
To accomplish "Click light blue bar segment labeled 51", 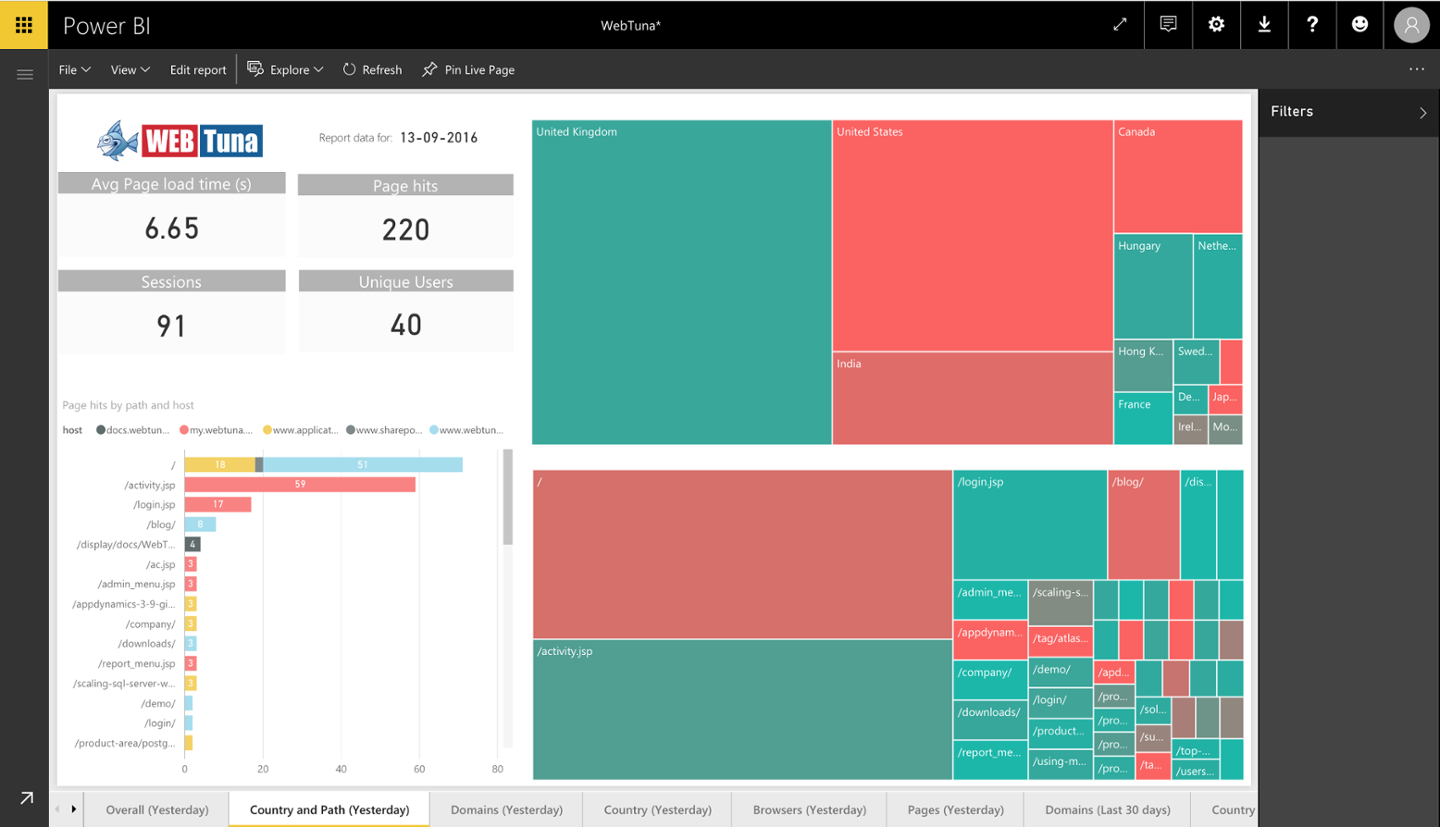I will tap(362, 464).
